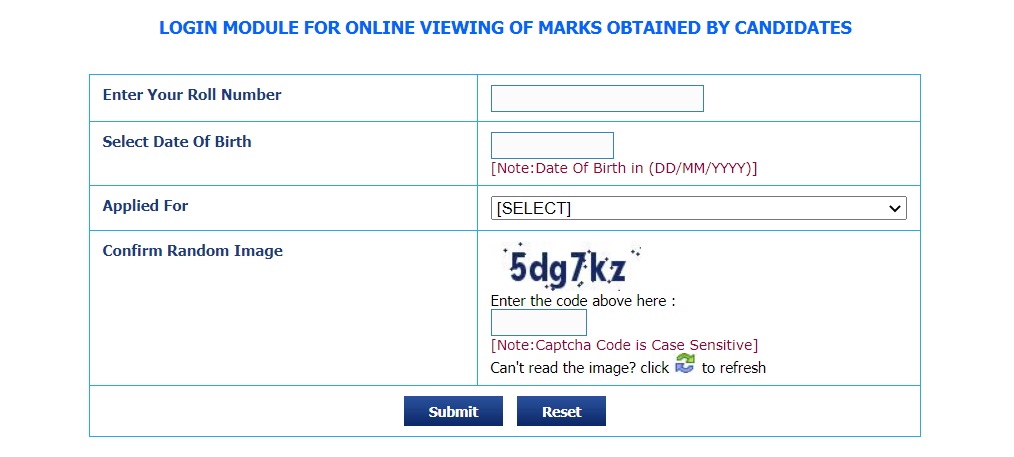Click the Captcha Code is Case Sensitive note
1014x457 pixels.
click(624, 345)
